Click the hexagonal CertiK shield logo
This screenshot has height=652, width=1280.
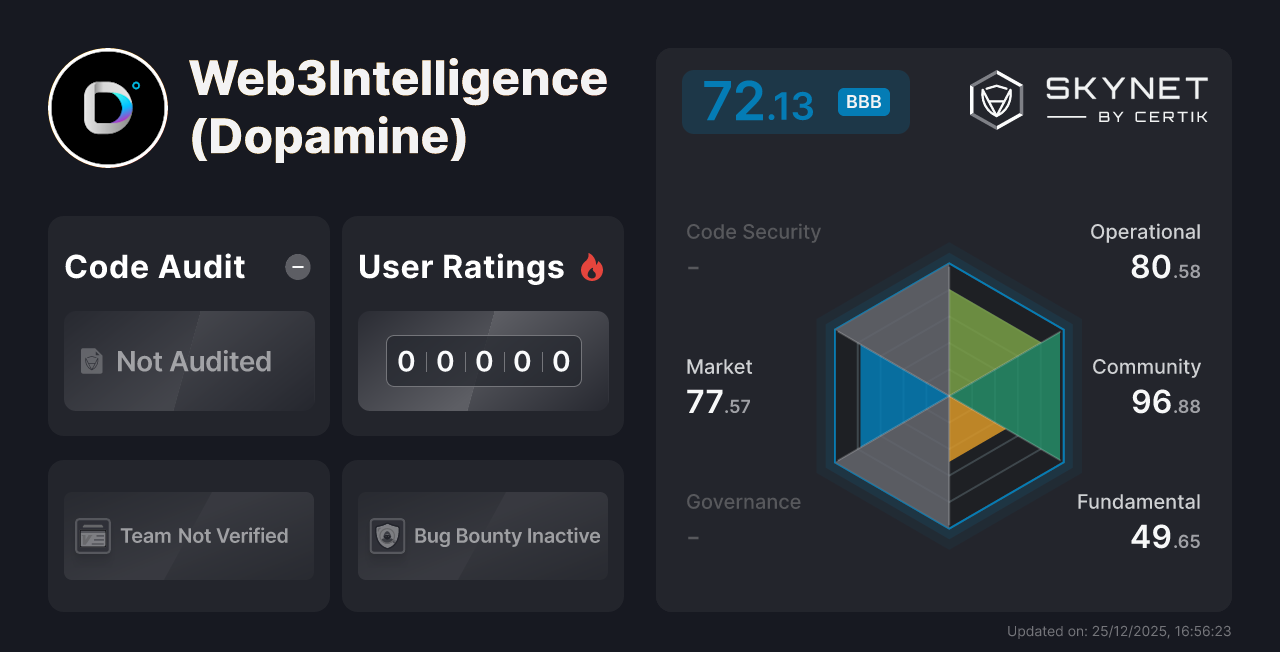pyautogui.click(x=995, y=98)
